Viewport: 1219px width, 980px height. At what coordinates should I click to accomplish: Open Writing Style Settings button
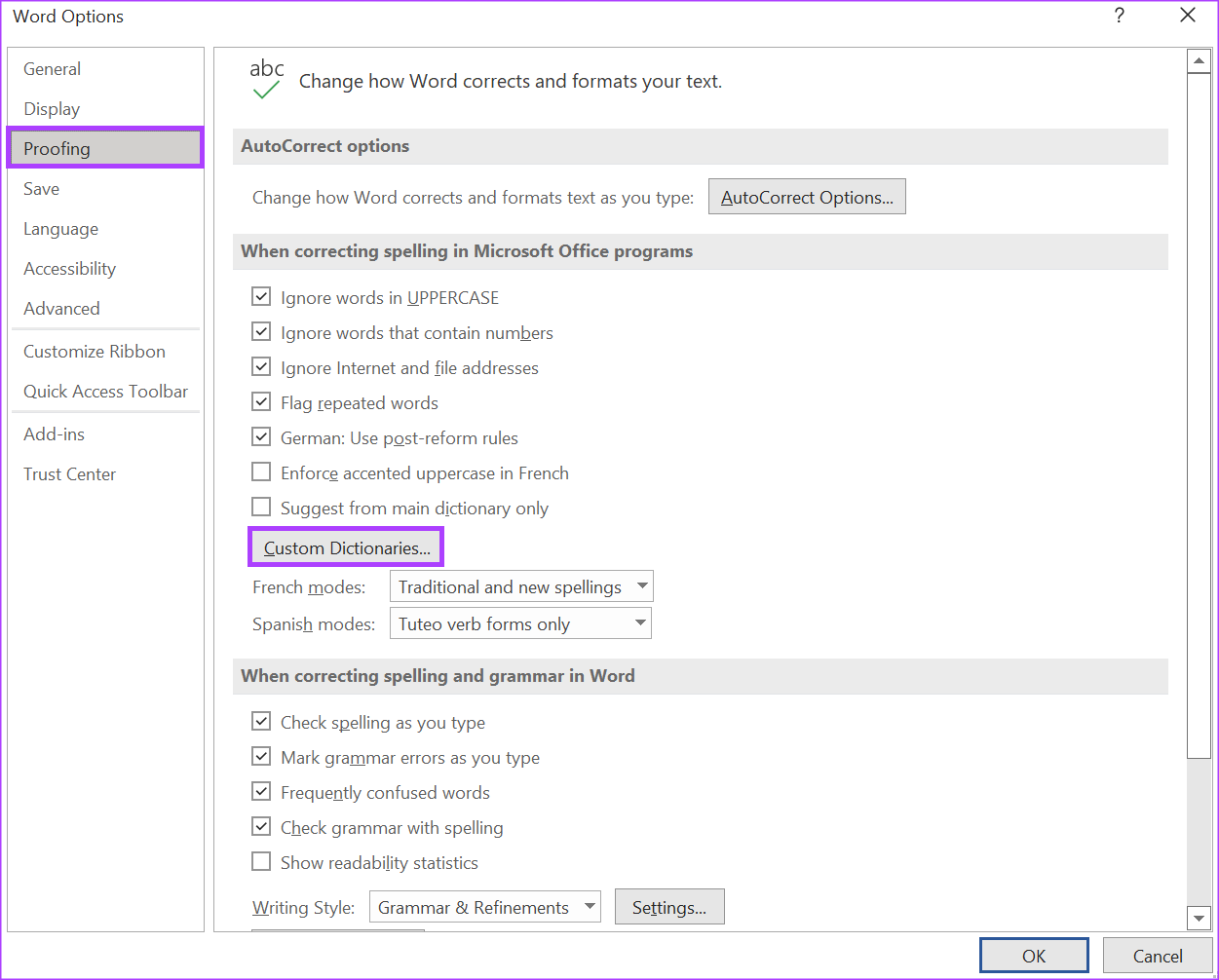[669, 907]
